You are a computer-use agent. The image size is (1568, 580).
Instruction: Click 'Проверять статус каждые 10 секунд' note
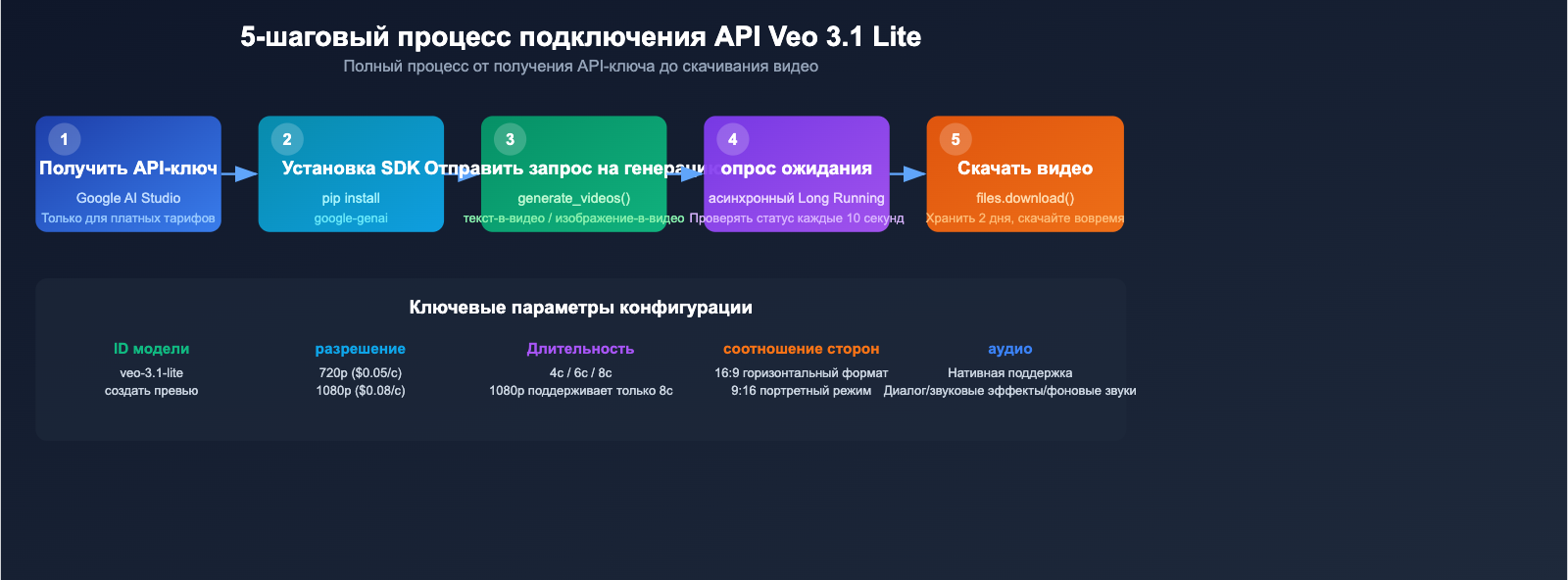(x=797, y=218)
